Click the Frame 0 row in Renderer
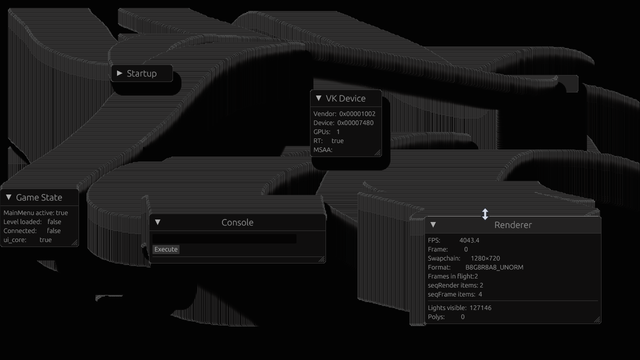The image size is (640, 360). (448, 249)
